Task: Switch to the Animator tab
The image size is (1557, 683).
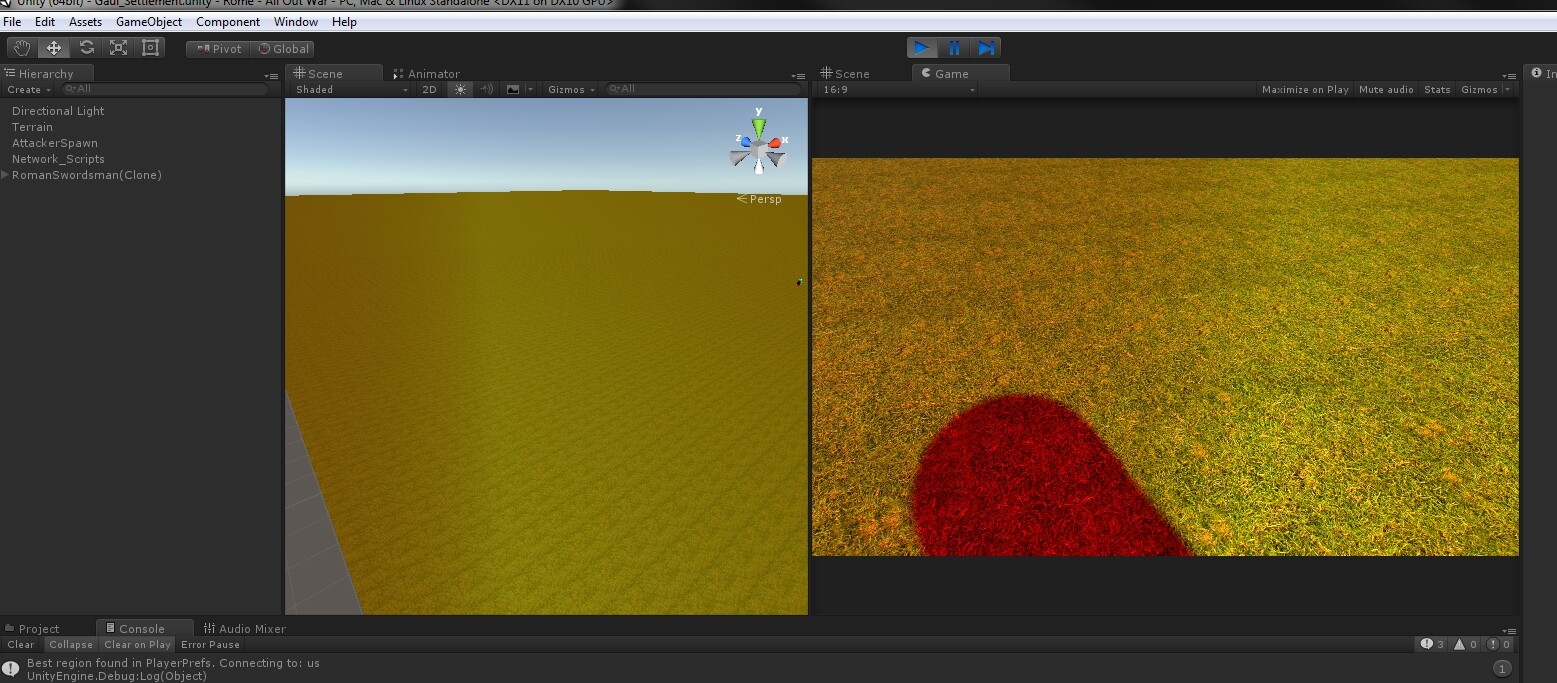Action: (432, 73)
